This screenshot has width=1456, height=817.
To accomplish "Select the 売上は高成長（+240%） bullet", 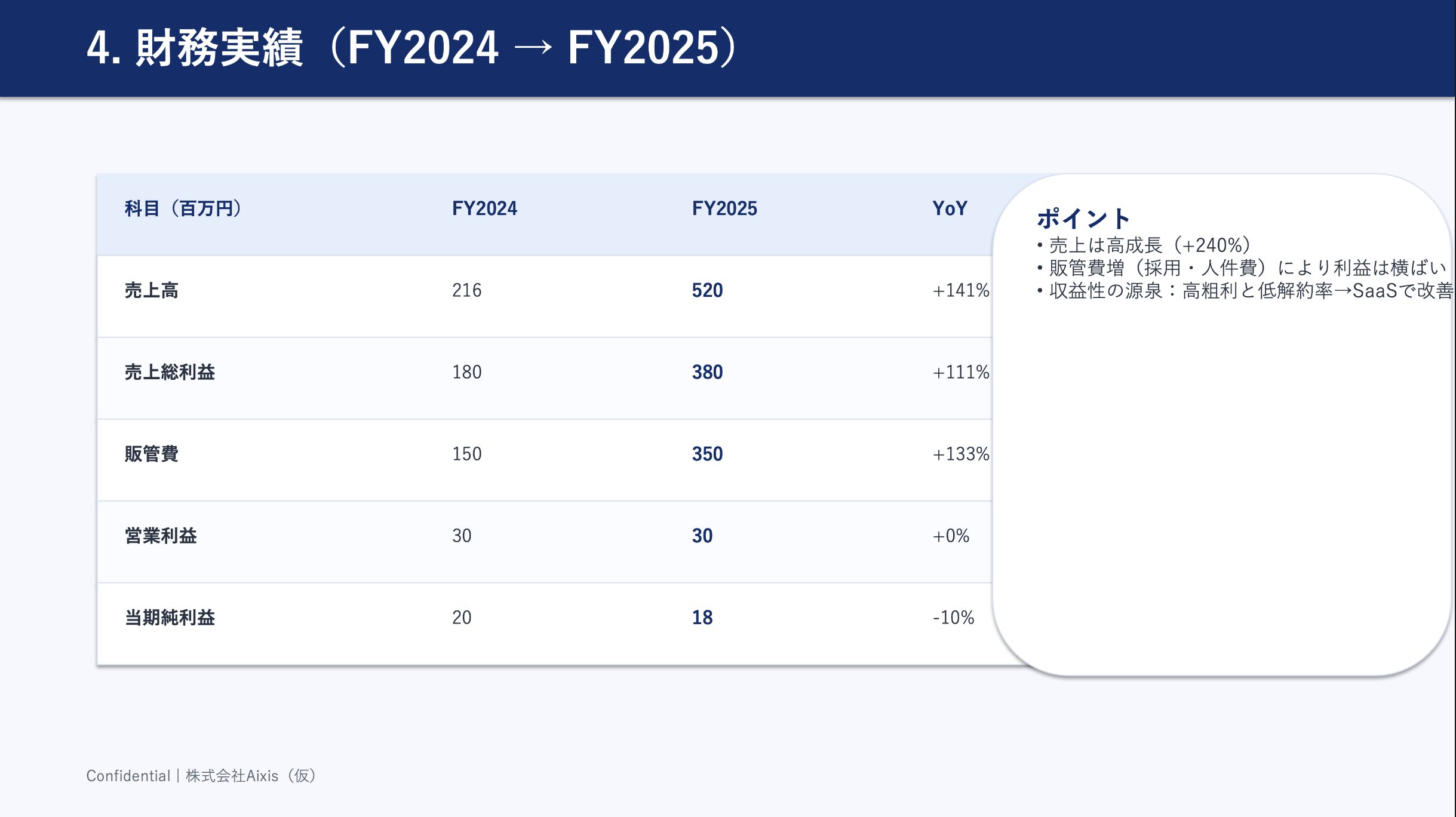I will point(1150,245).
